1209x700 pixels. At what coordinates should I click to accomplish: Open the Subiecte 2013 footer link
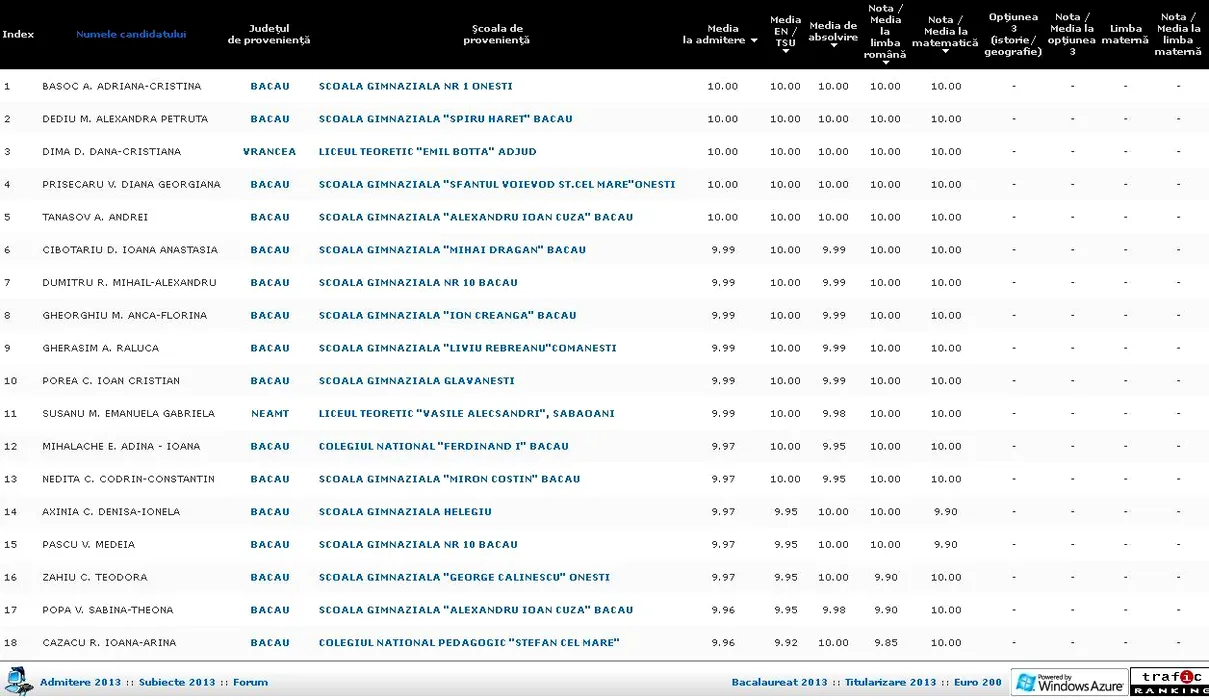tap(177, 682)
